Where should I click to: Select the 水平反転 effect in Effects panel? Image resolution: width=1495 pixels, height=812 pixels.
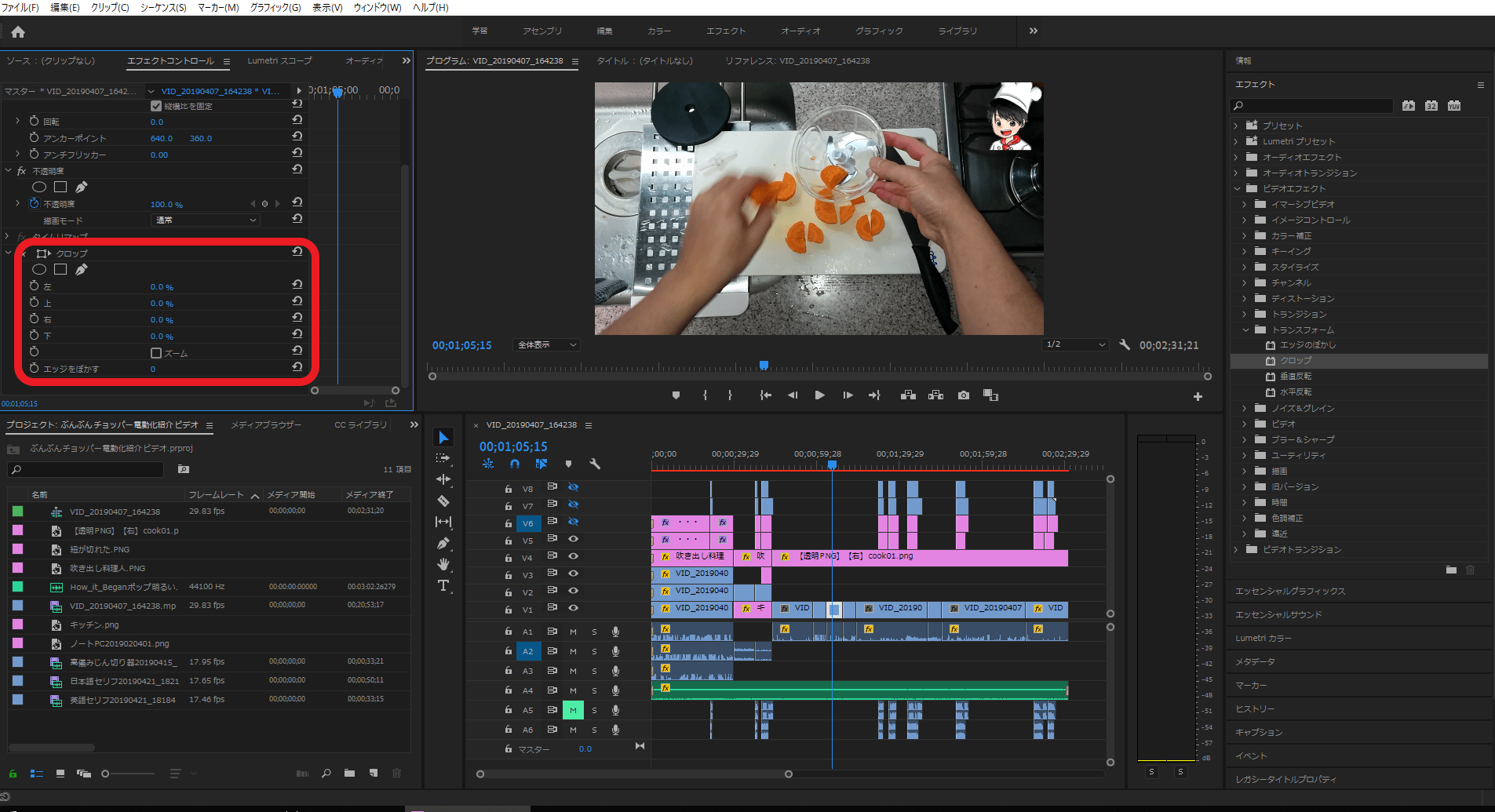coord(1296,391)
